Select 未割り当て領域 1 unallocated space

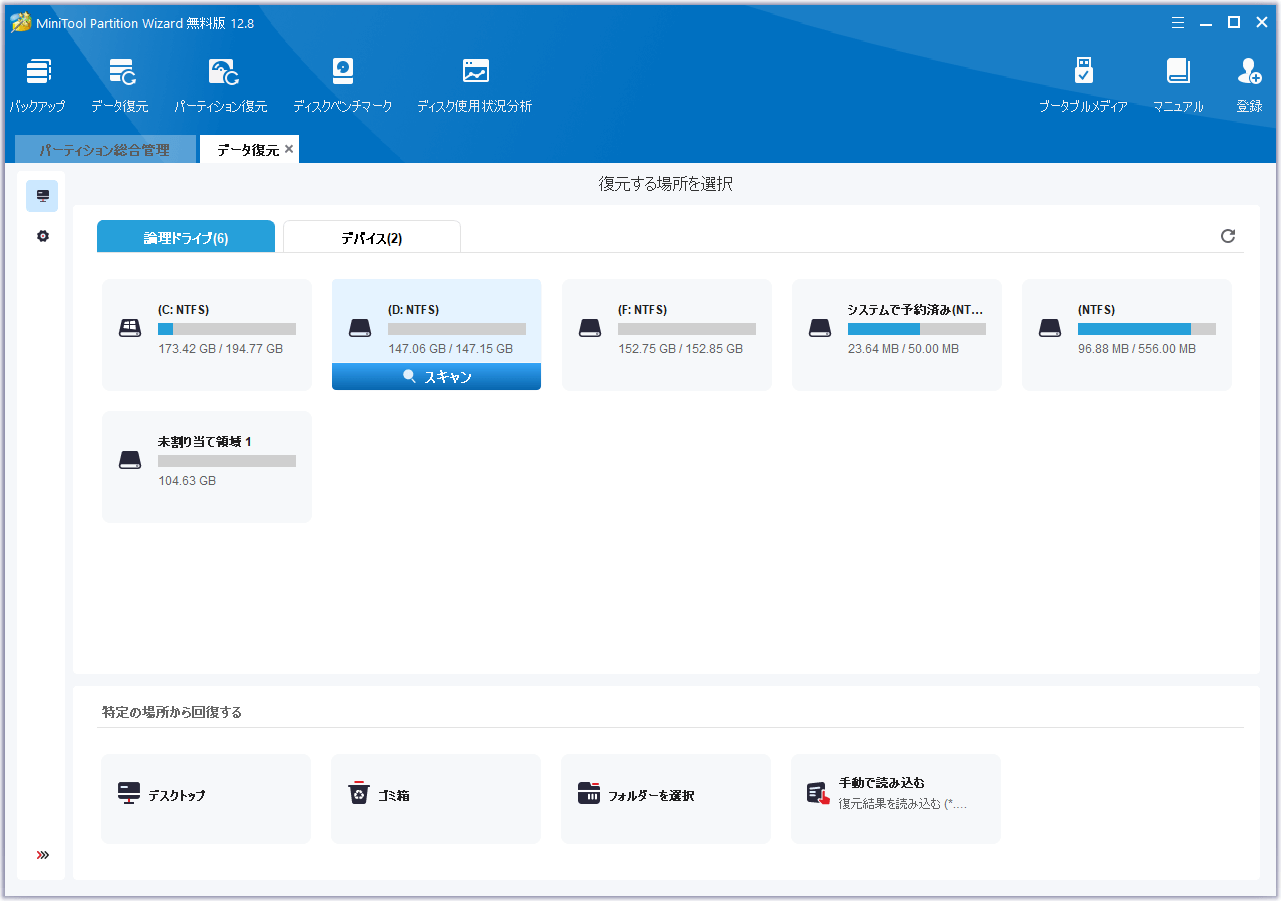point(207,466)
